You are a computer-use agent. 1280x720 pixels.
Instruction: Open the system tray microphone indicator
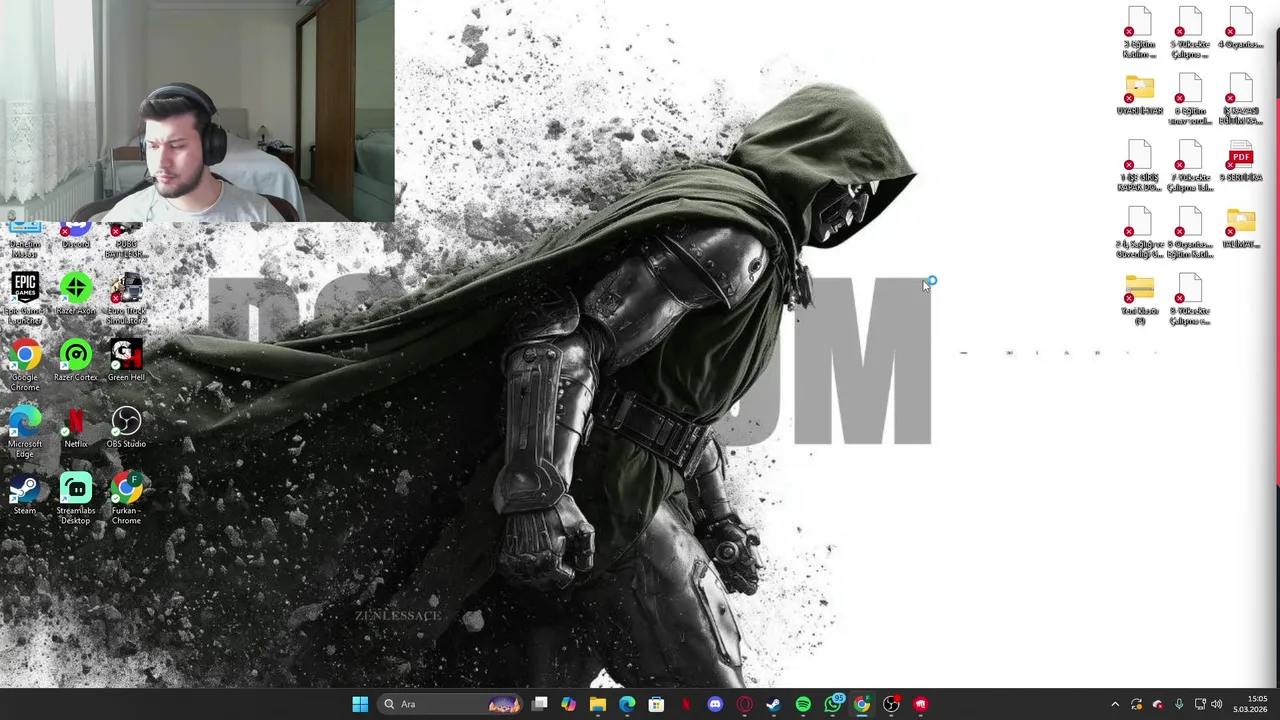coord(1178,704)
